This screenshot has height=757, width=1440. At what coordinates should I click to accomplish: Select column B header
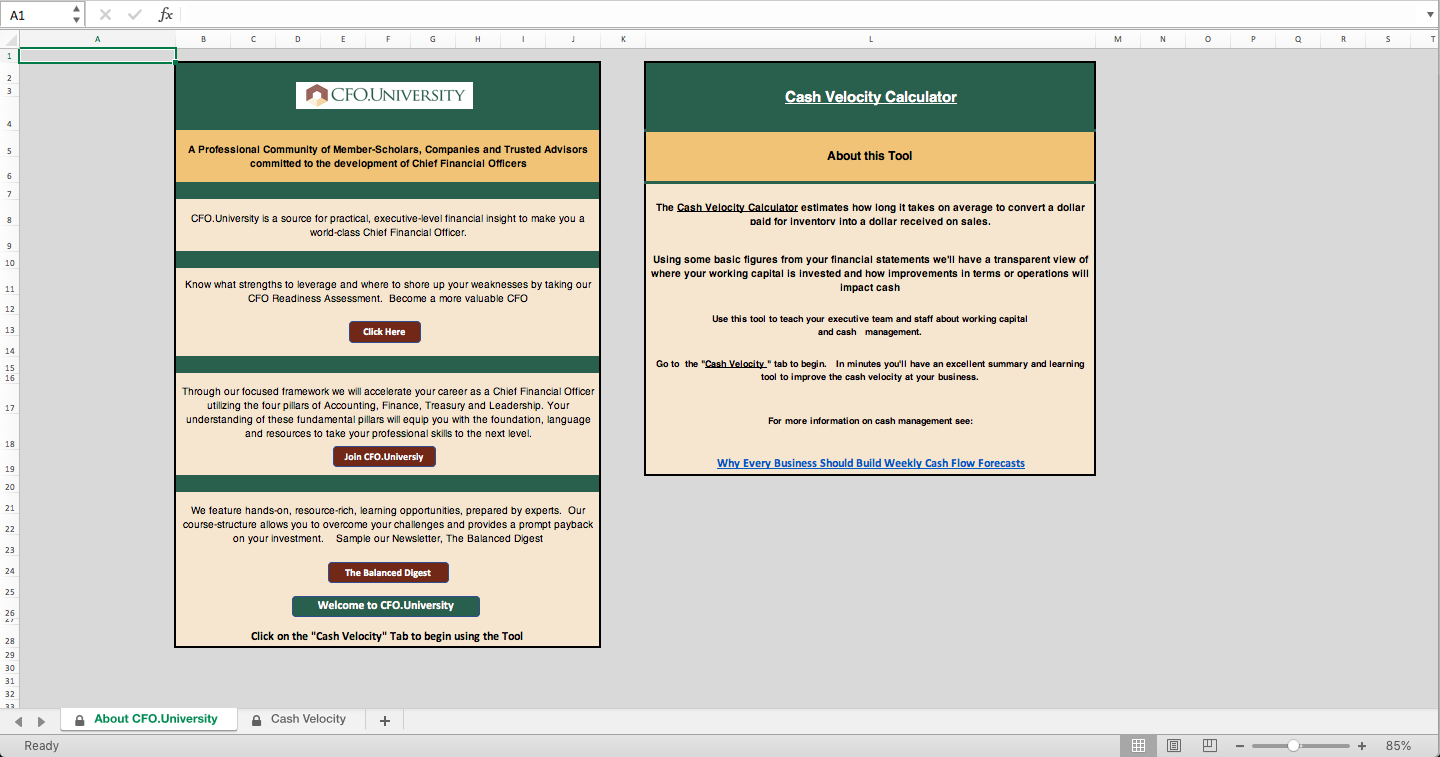(203, 40)
